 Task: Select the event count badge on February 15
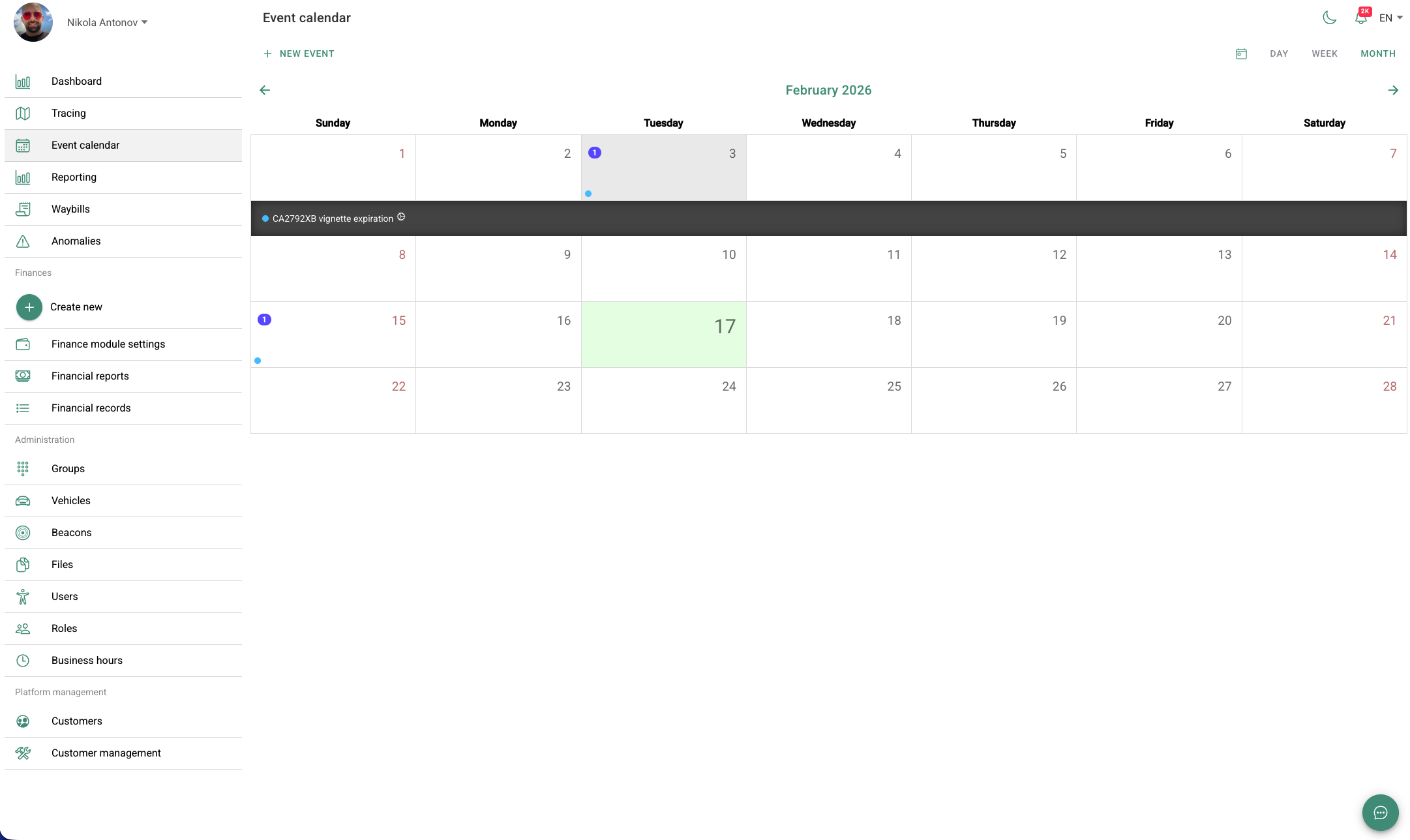264,320
